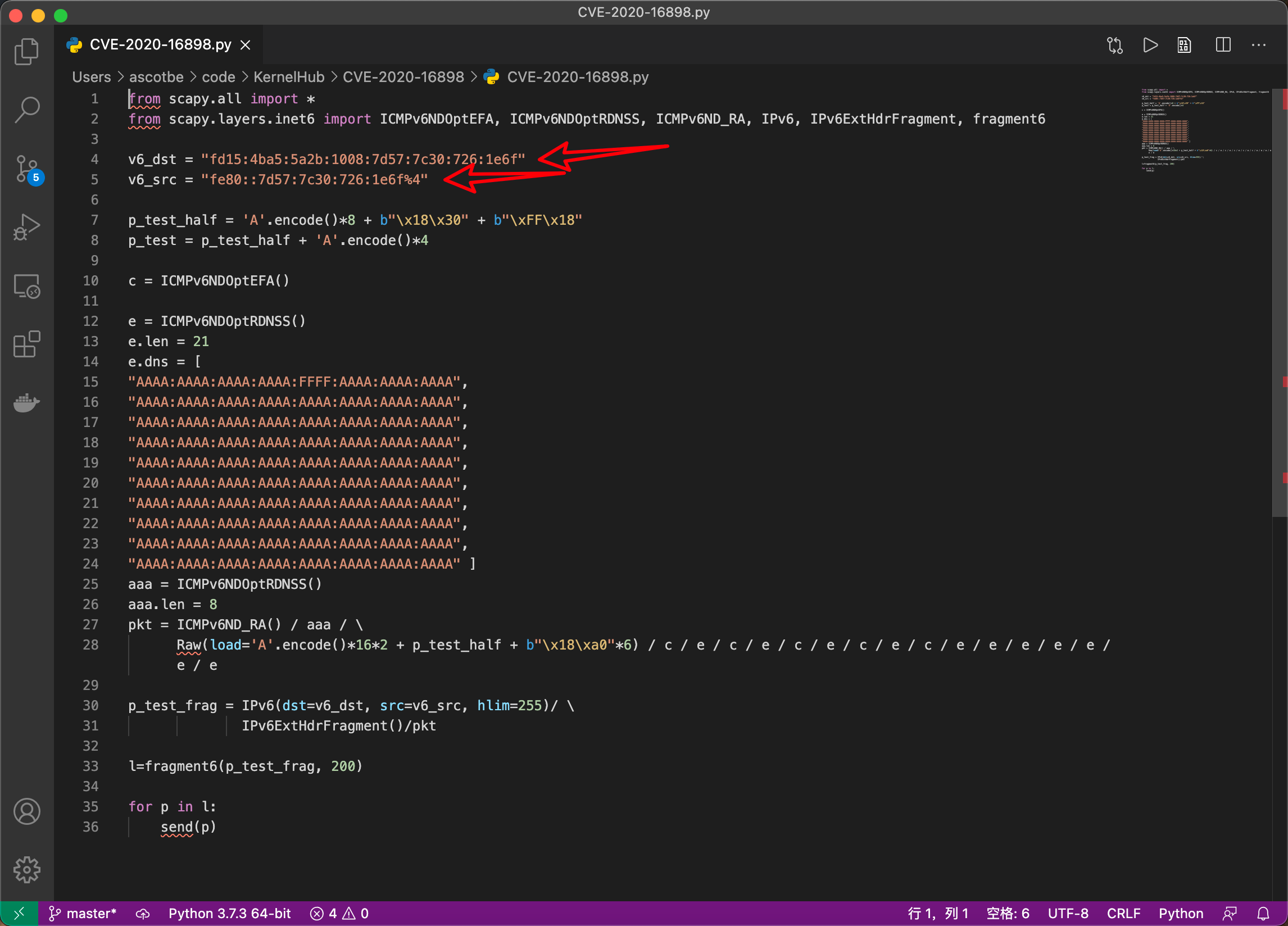Click code in the breadcrumb path
Image resolution: width=1288 pixels, height=926 pixels.
(219, 77)
